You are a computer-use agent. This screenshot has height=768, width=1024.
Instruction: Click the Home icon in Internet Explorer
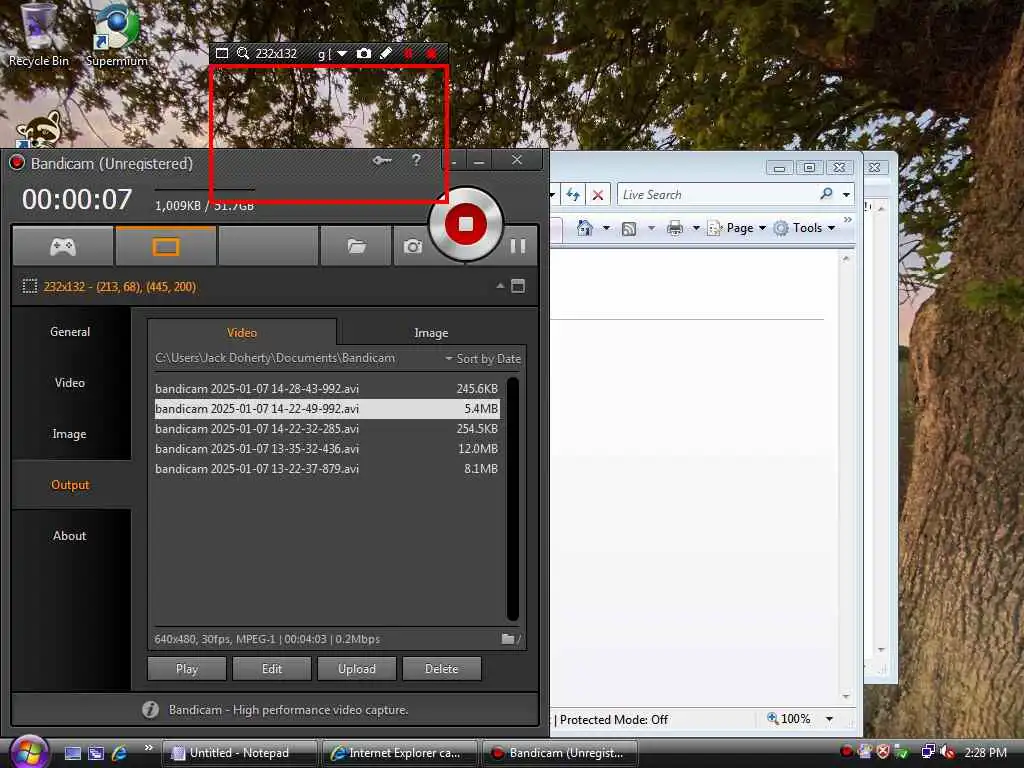tap(584, 228)
